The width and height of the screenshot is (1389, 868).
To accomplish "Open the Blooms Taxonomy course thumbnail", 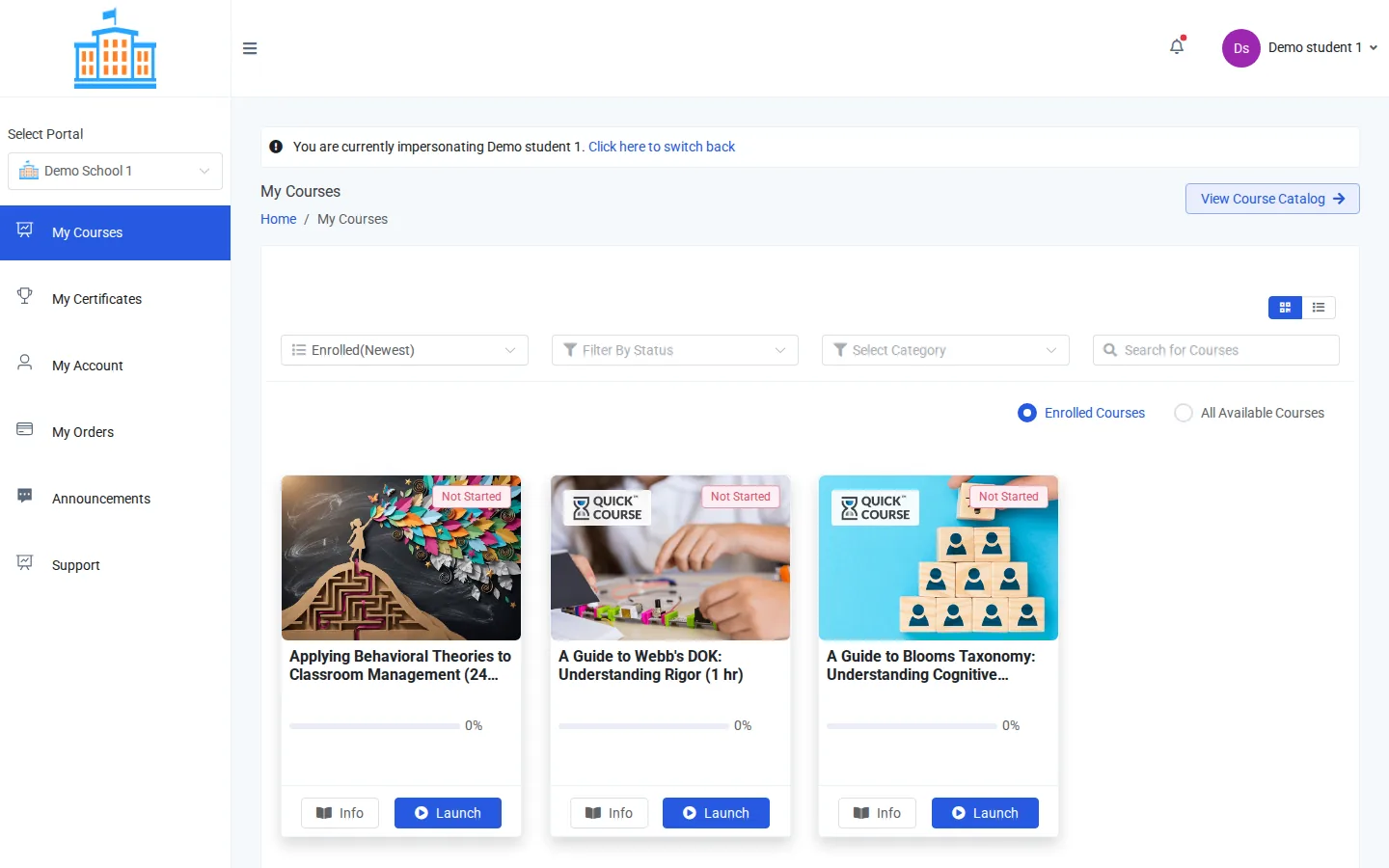I will click(939, 557).
